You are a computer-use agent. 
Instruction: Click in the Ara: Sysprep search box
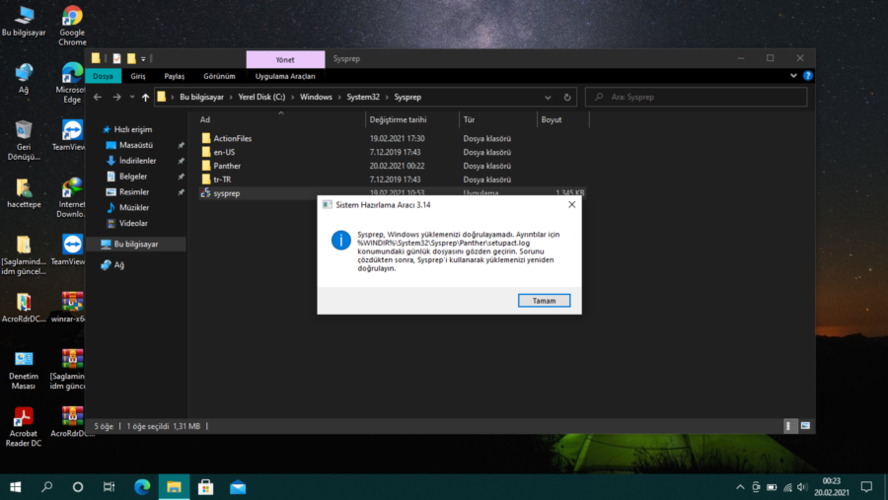[x=696, y=97]
